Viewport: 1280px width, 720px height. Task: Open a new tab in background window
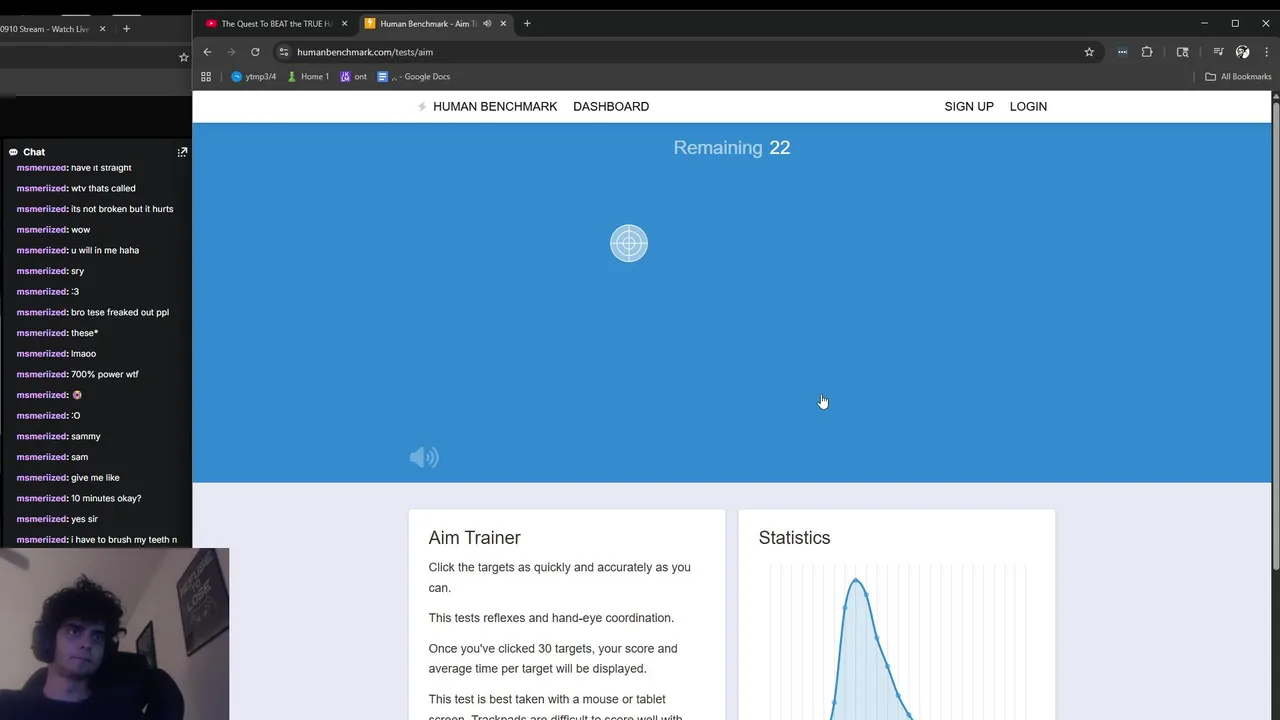point(126,29)
